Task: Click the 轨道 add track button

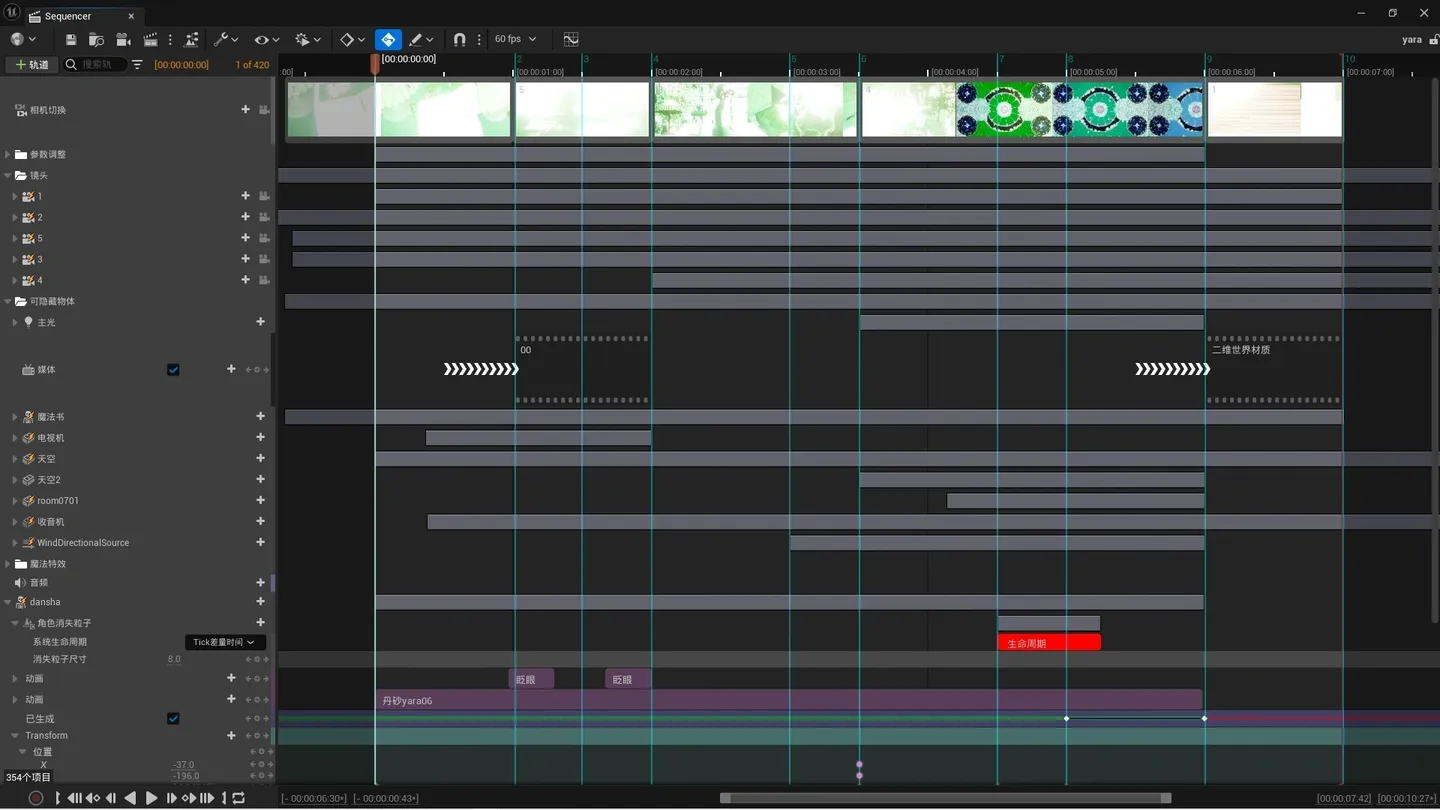Action: [32, 65]
